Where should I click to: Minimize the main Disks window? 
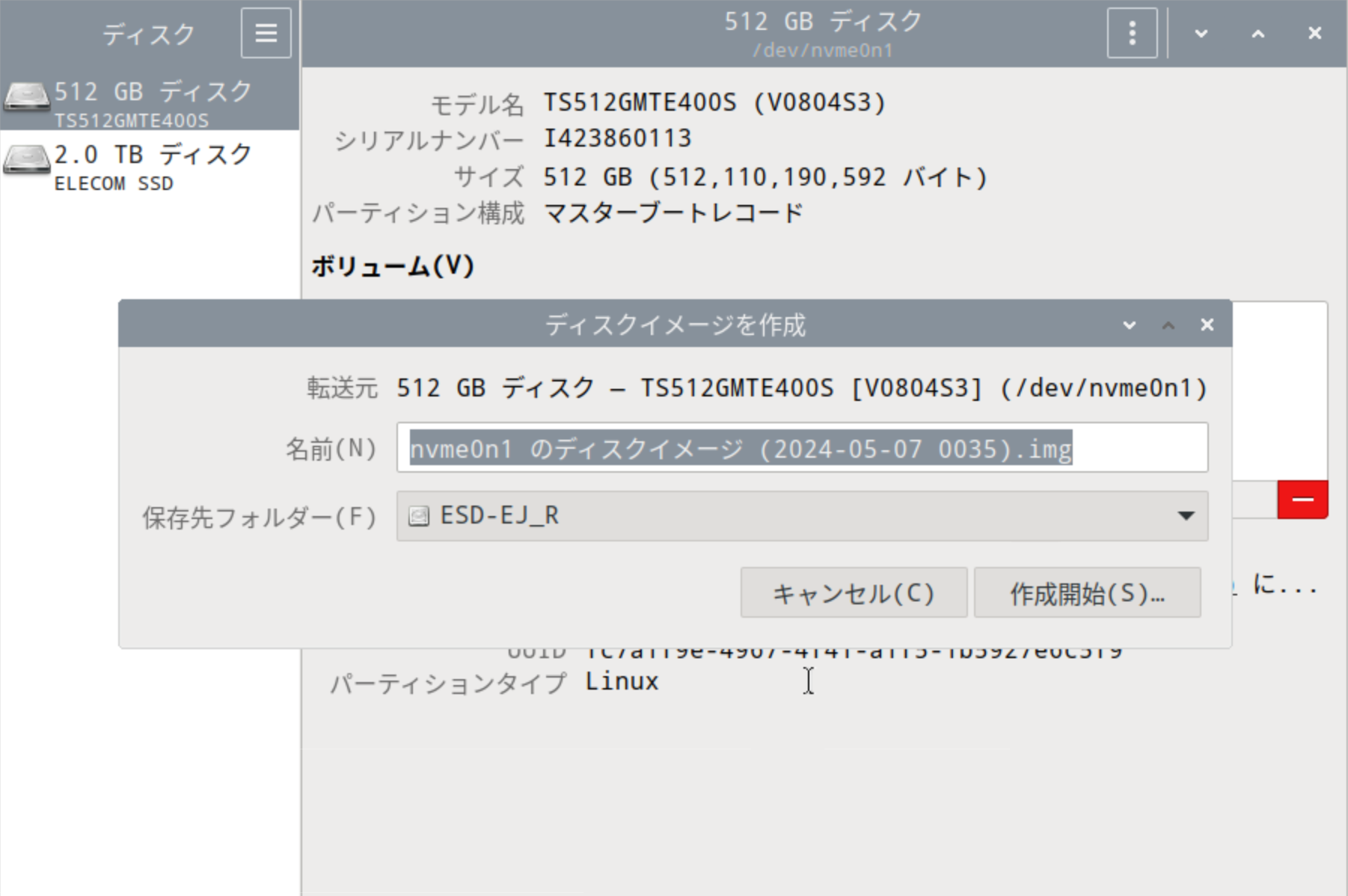point(1201,33)
